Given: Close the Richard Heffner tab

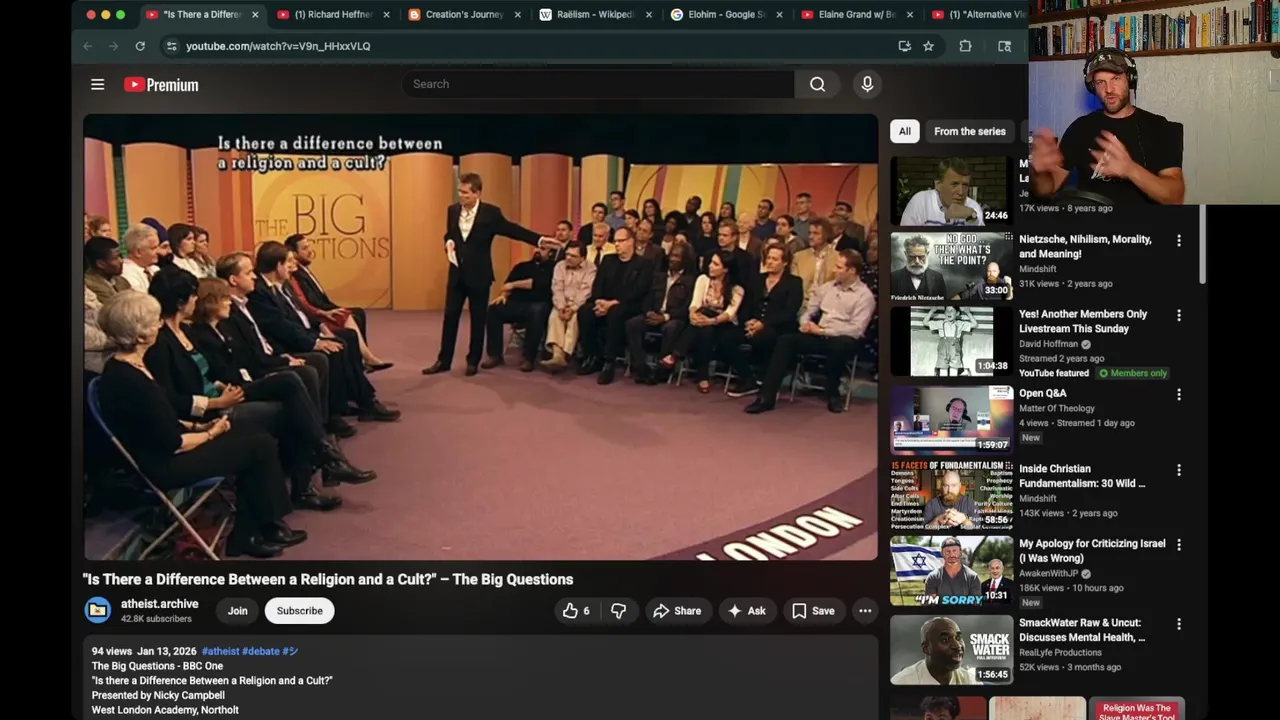Looking at the screenshot, I should click(x=386, y=15).
